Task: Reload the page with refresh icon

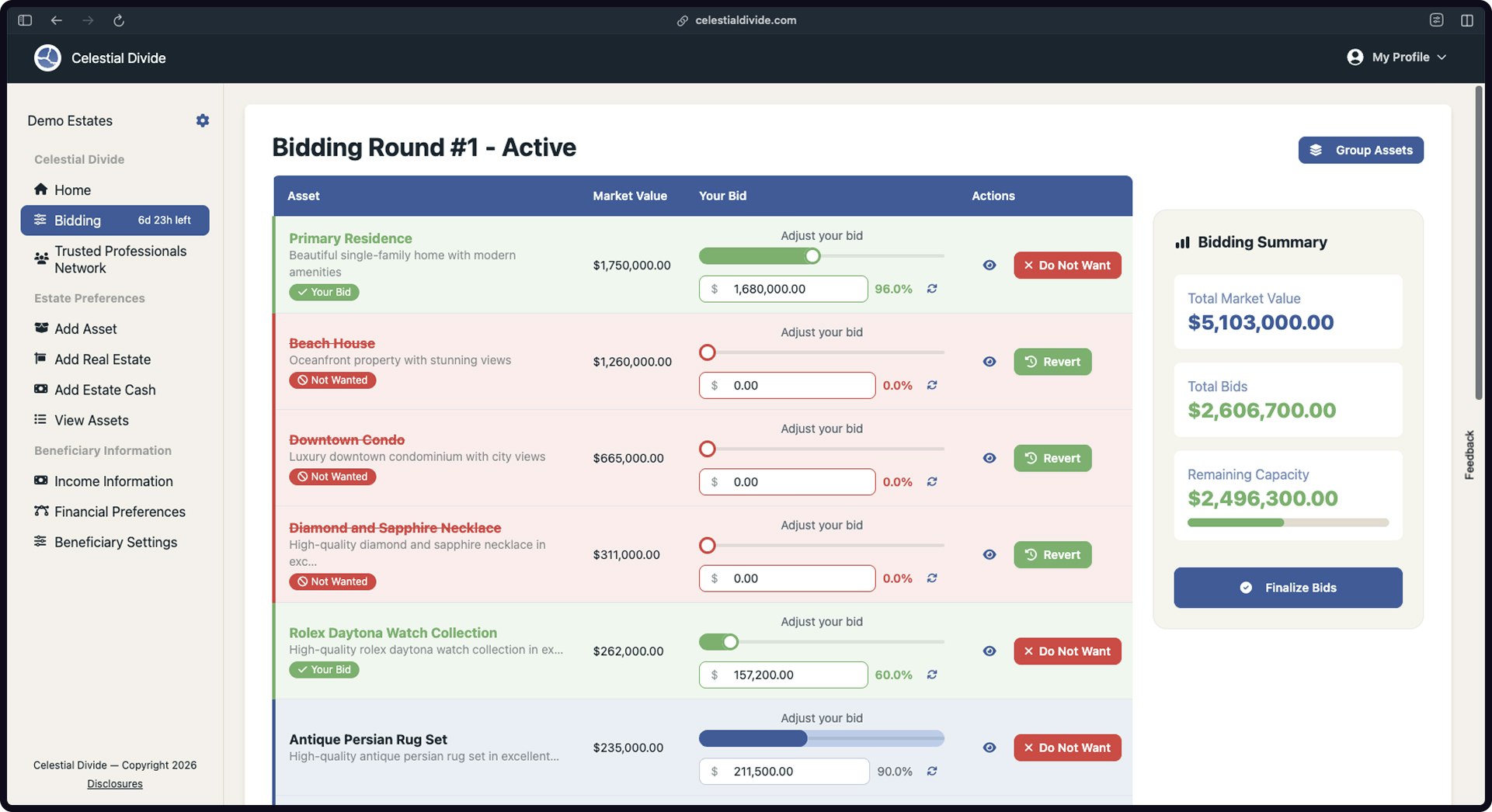Action: 119,20
